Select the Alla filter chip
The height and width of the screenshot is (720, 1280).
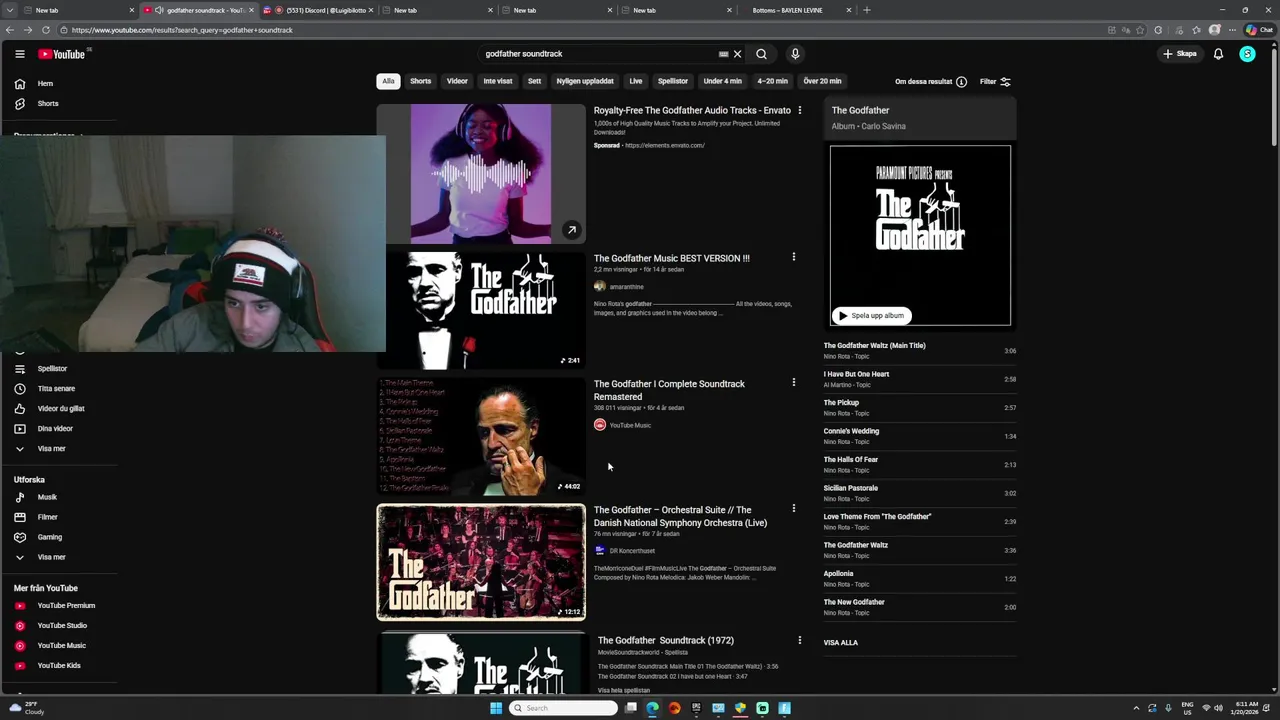(x=388, y=81)
